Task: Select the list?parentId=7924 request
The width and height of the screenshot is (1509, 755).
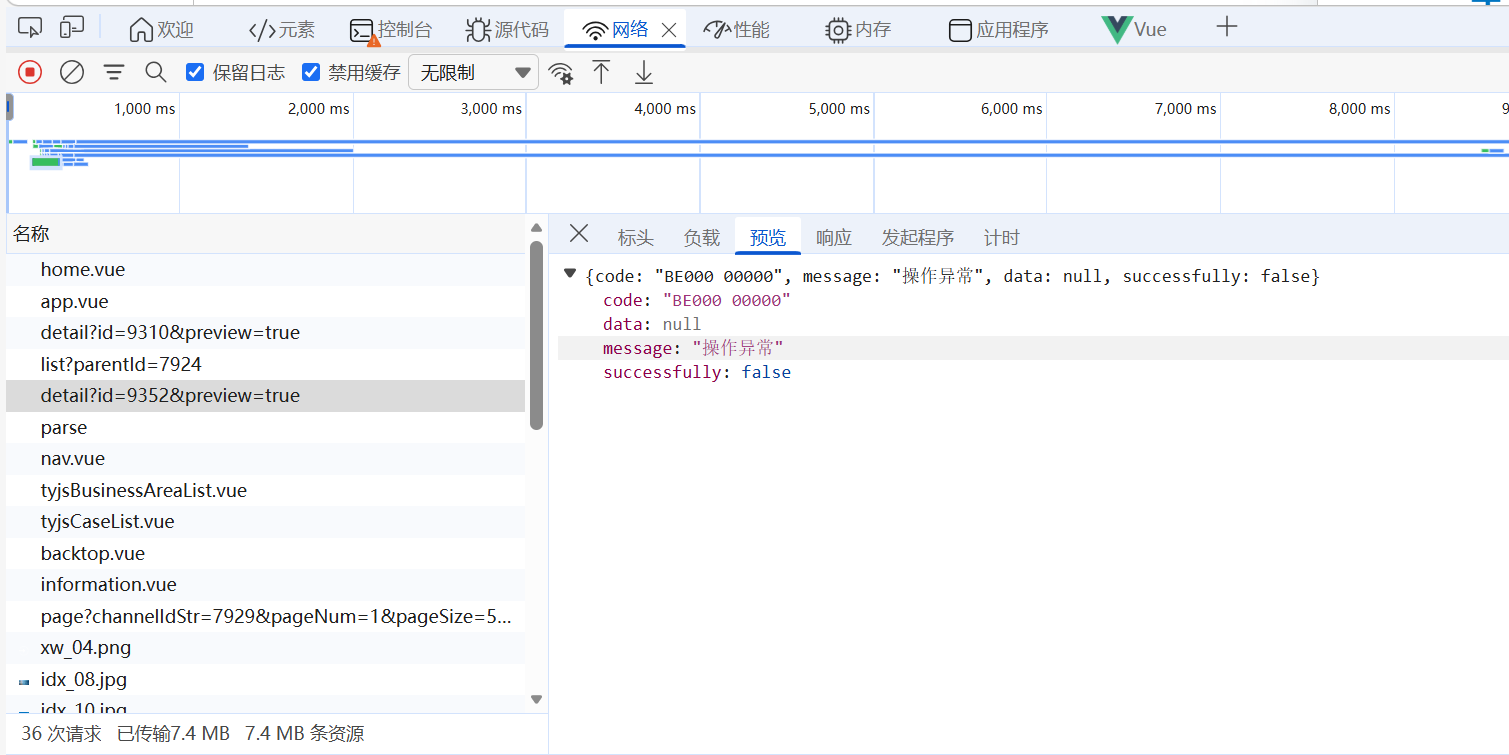Action: click(121, 364)
